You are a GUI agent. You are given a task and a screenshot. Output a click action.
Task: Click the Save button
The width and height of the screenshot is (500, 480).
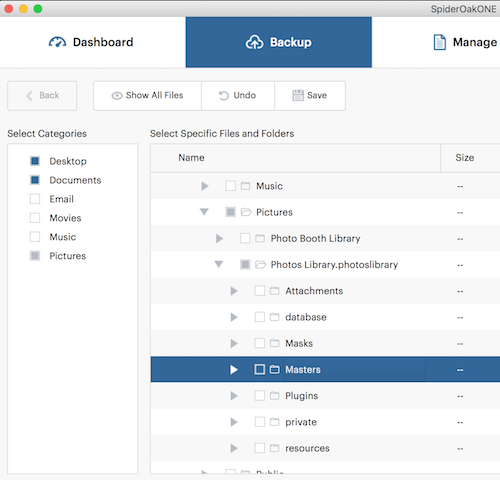tap(310, 96)
